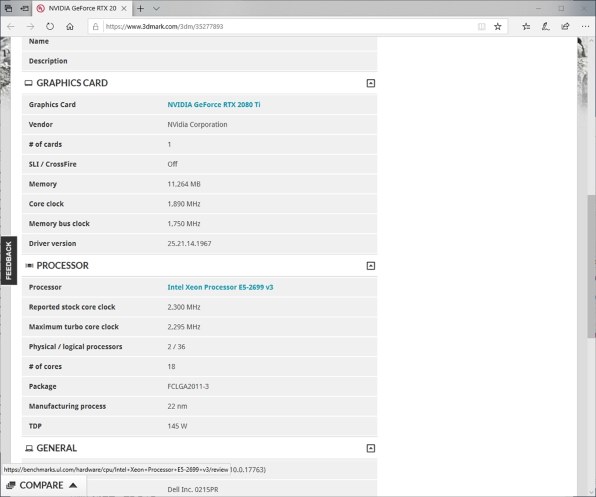Go to browser home page
This screenshot has height=497, width=596.
click(x=70, y=27)
